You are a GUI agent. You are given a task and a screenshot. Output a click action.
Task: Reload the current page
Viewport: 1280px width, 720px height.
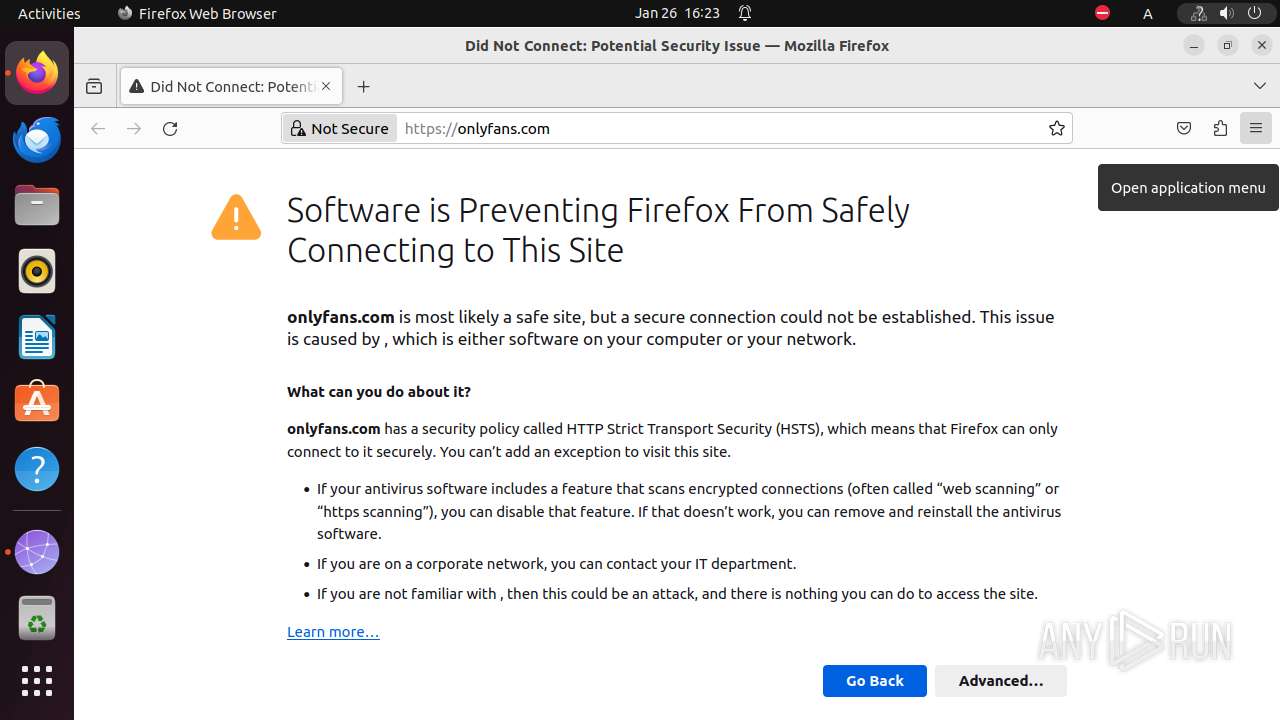click(x=170, y=128)
